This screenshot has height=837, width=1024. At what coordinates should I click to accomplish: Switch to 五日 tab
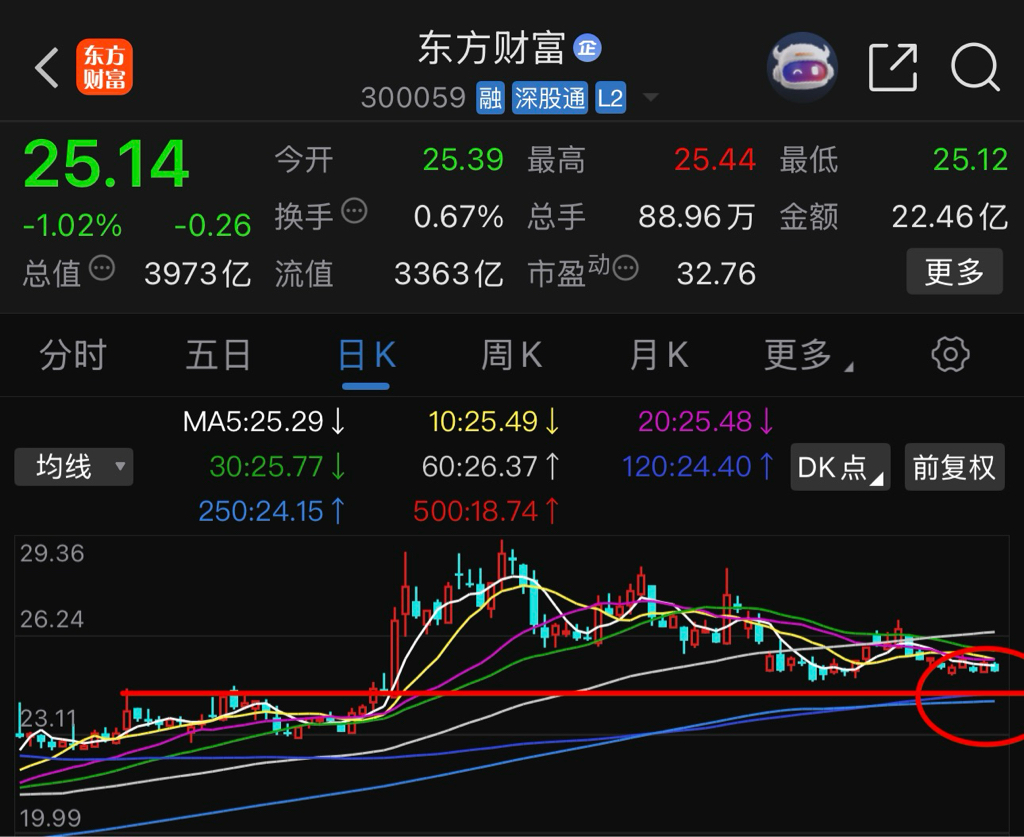[x=218, y=355]
